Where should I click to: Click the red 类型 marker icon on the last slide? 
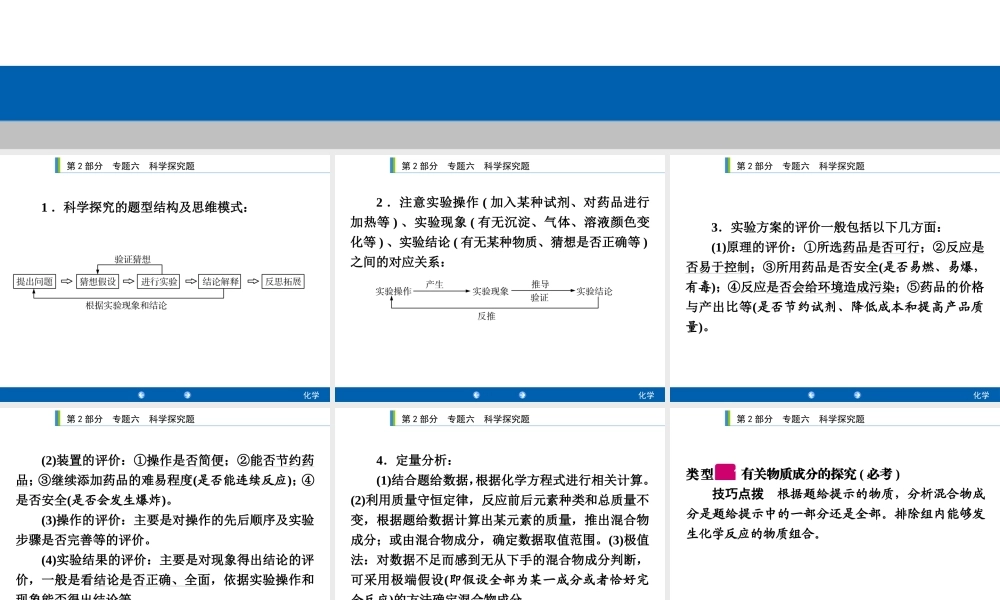tap(726, 472)
